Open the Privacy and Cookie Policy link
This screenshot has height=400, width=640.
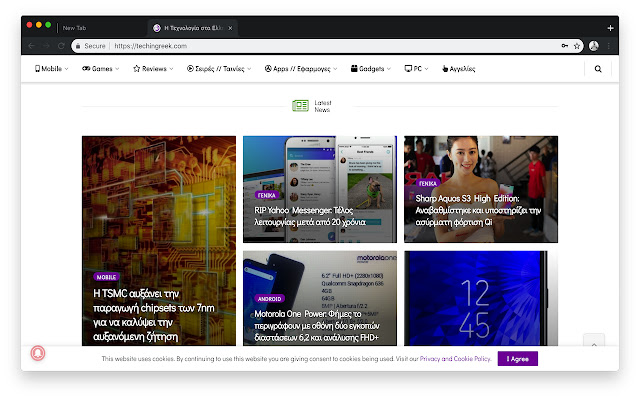coord(455,359)
